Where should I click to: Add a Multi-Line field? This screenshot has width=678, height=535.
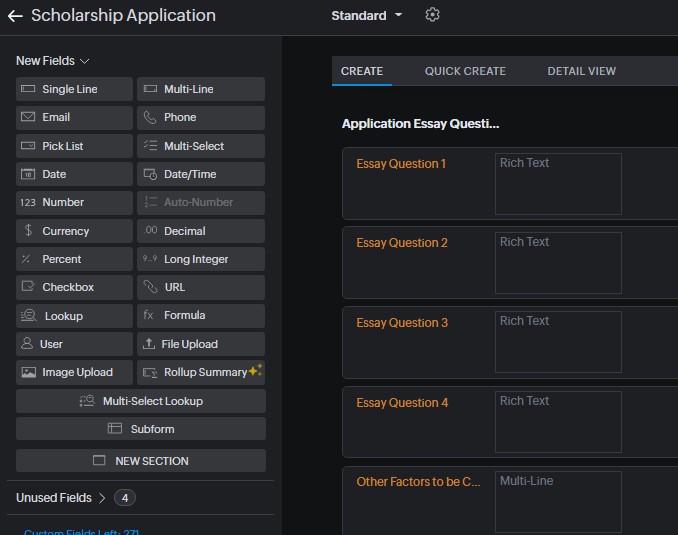click(x=201, y=89)
